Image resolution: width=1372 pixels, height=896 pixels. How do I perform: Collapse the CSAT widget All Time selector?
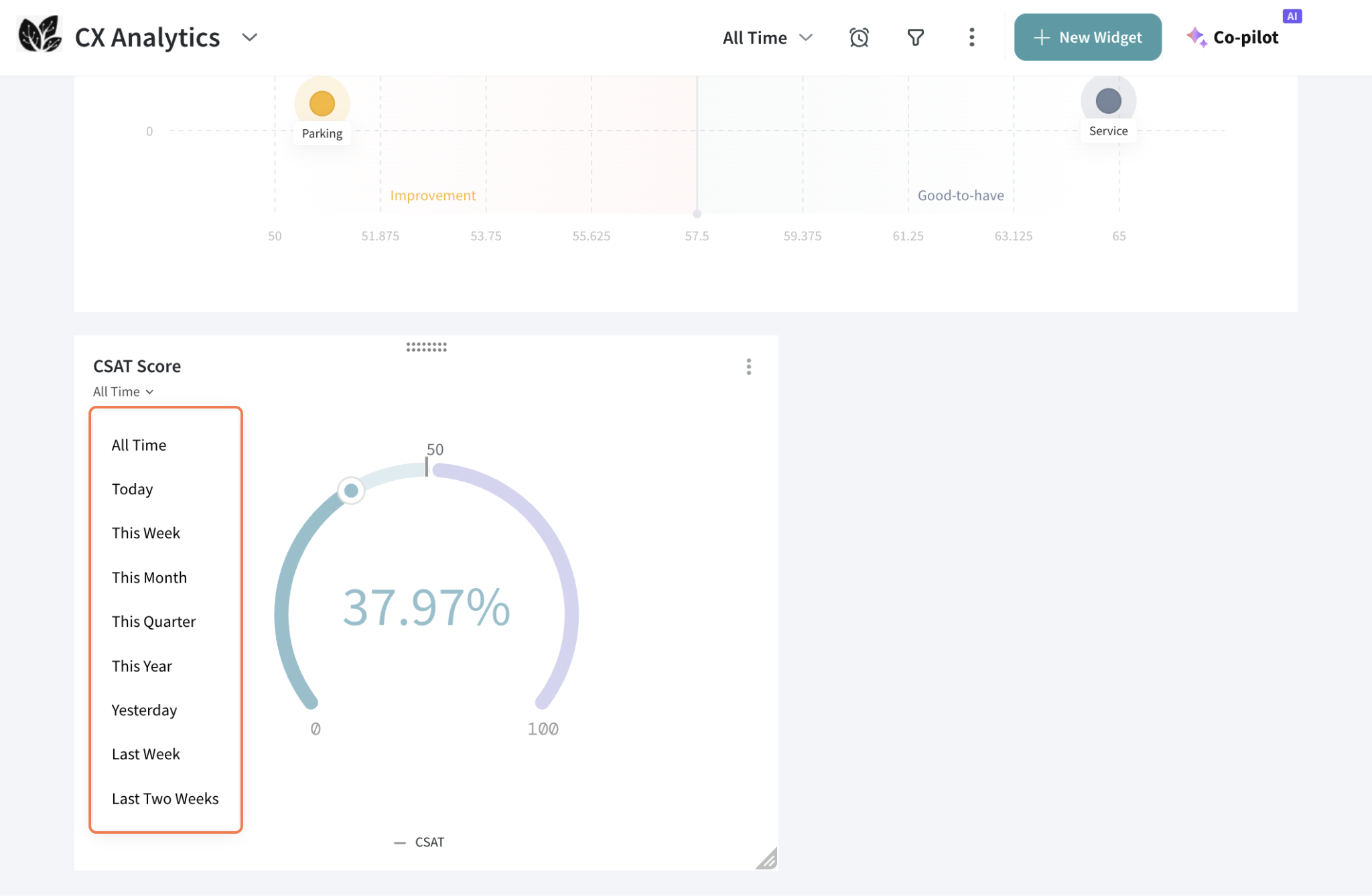click(x=123, y=392)
